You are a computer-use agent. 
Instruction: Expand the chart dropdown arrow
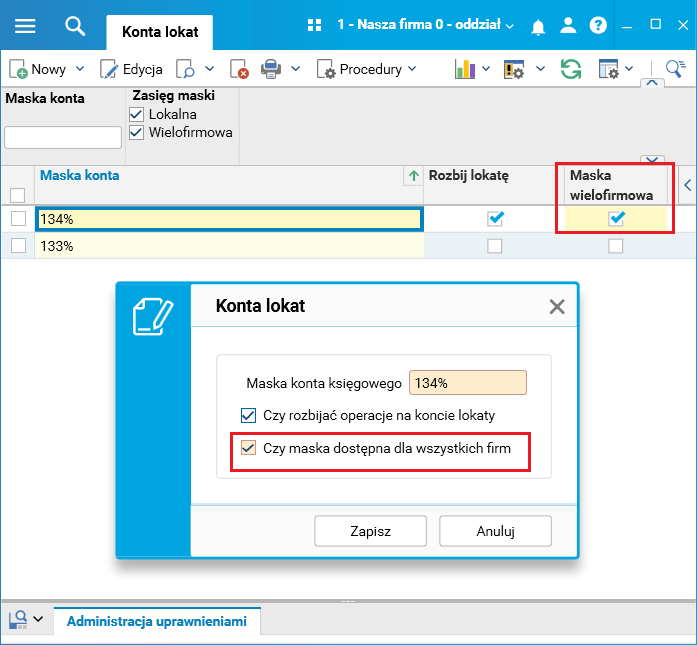click(486, 69)
